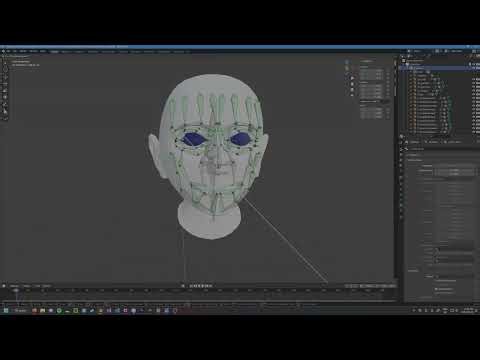Click the system tray clock
The width and height of the screenshot is (480, 360).
pos(469,310)
